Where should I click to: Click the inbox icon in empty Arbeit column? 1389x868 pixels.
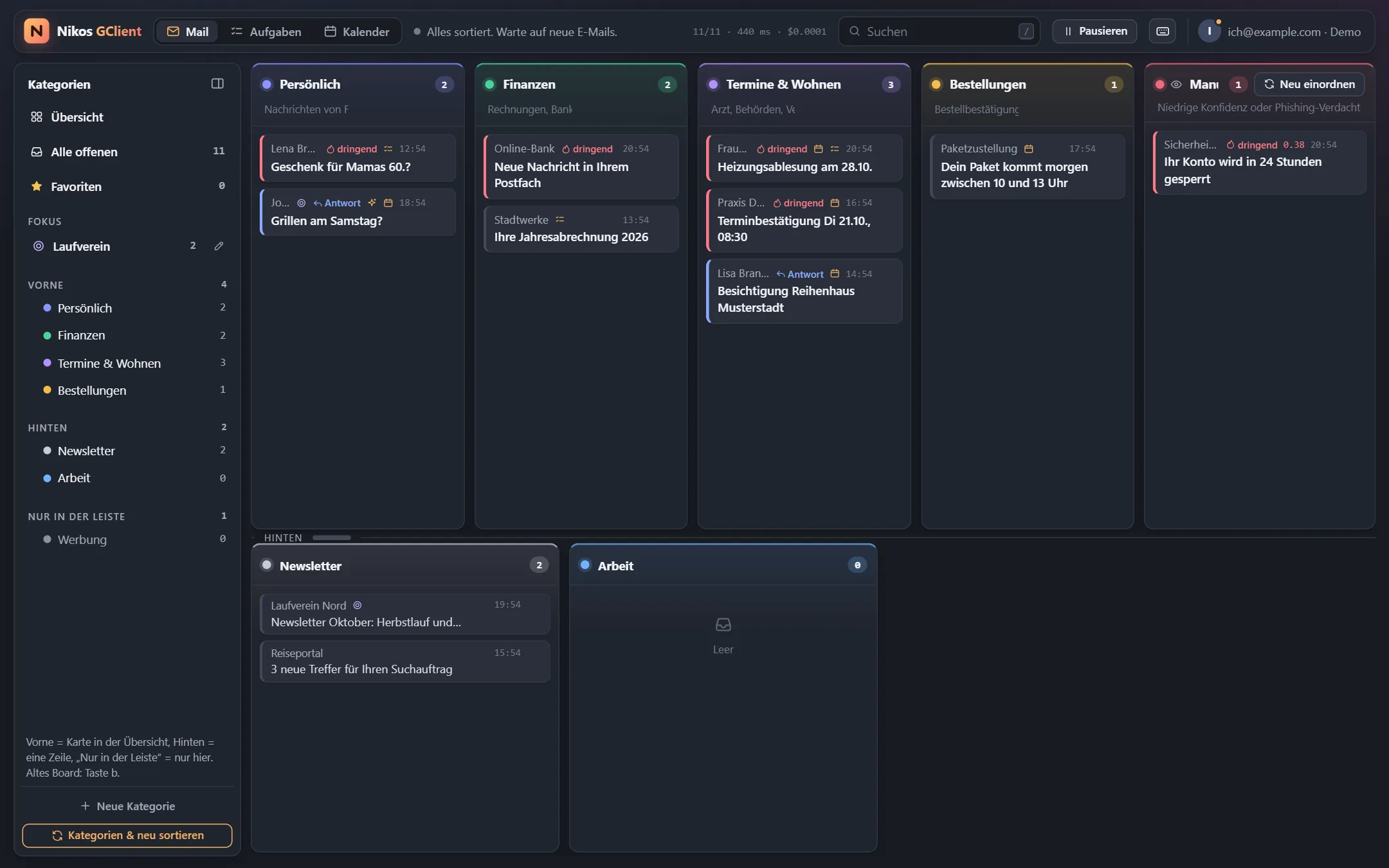[x=723, y=624]
